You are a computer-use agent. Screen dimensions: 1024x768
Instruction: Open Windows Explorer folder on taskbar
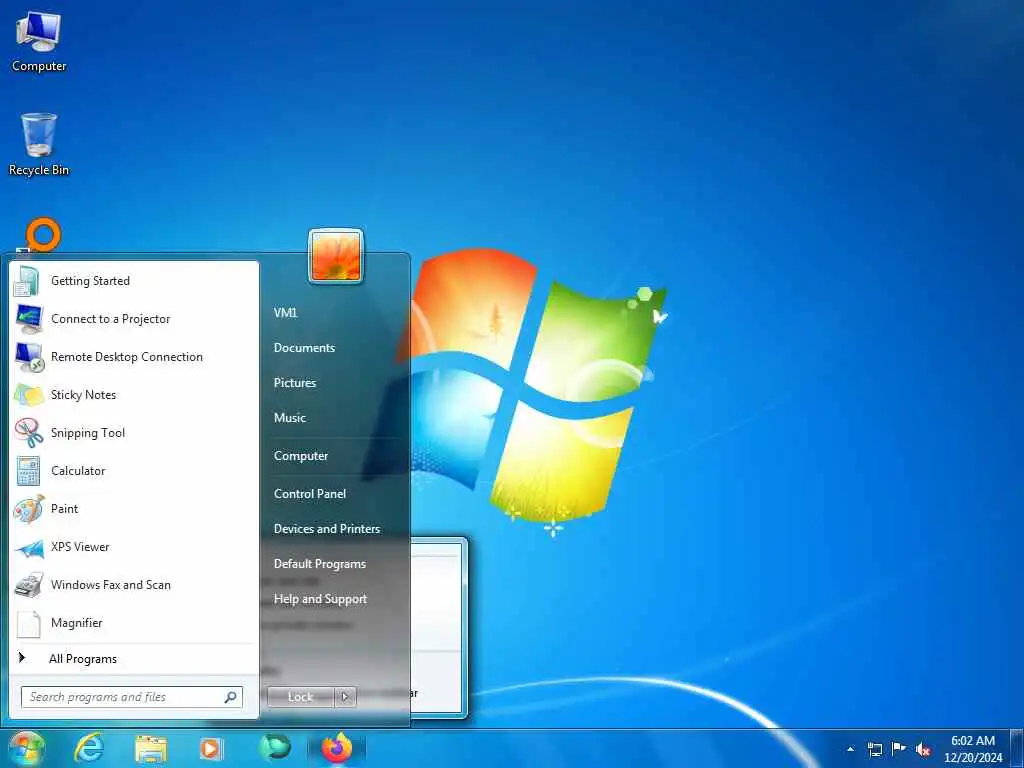pyautogui.click(x=151, y=748)
